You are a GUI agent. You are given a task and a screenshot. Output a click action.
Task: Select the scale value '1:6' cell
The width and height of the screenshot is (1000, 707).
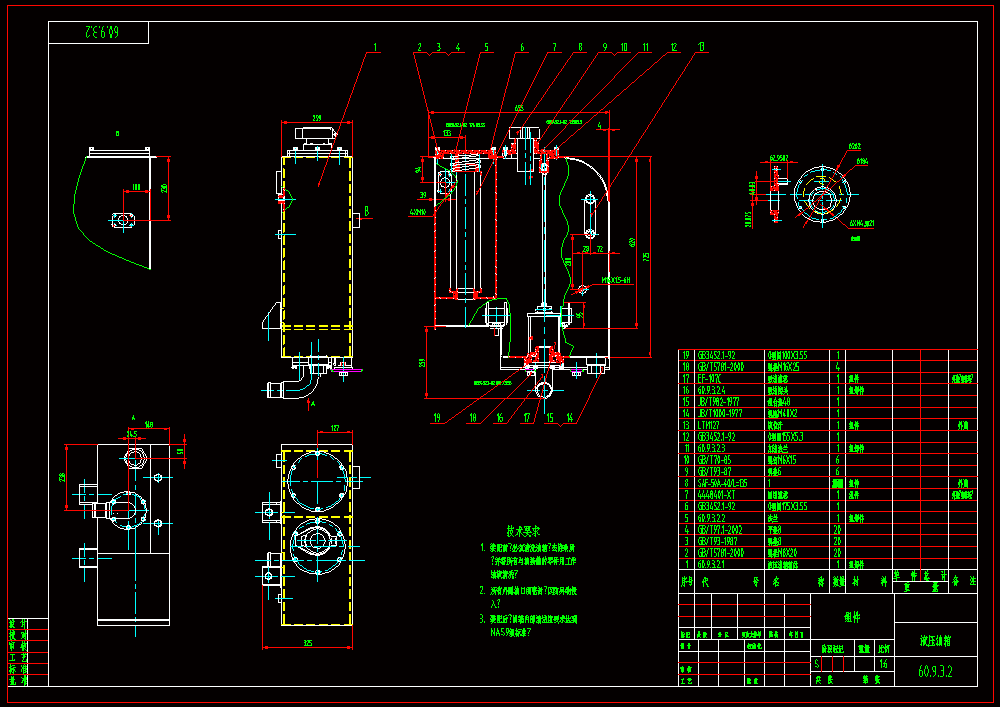[883, 664]
